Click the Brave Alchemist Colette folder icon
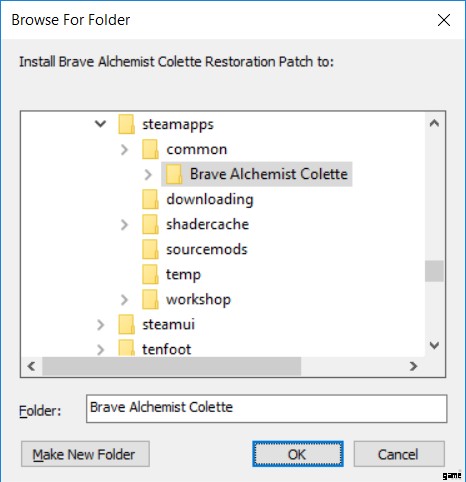466x482 pixels. click(174, 174)
